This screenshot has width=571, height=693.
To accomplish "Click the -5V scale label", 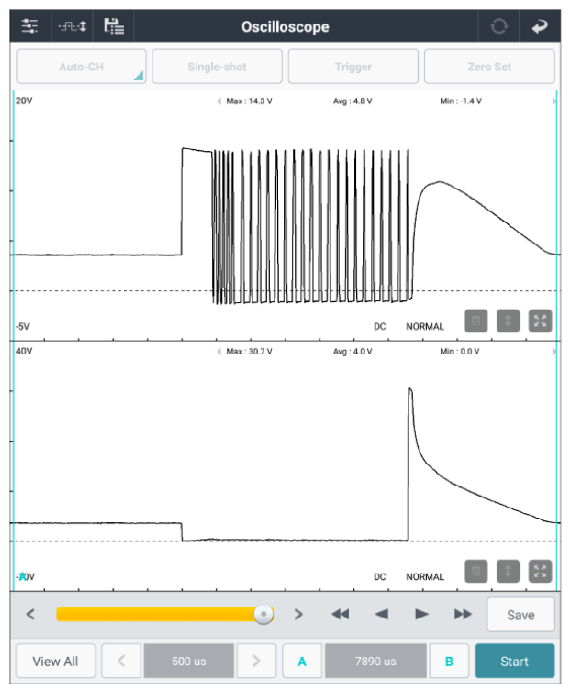I will click(23, 327).
